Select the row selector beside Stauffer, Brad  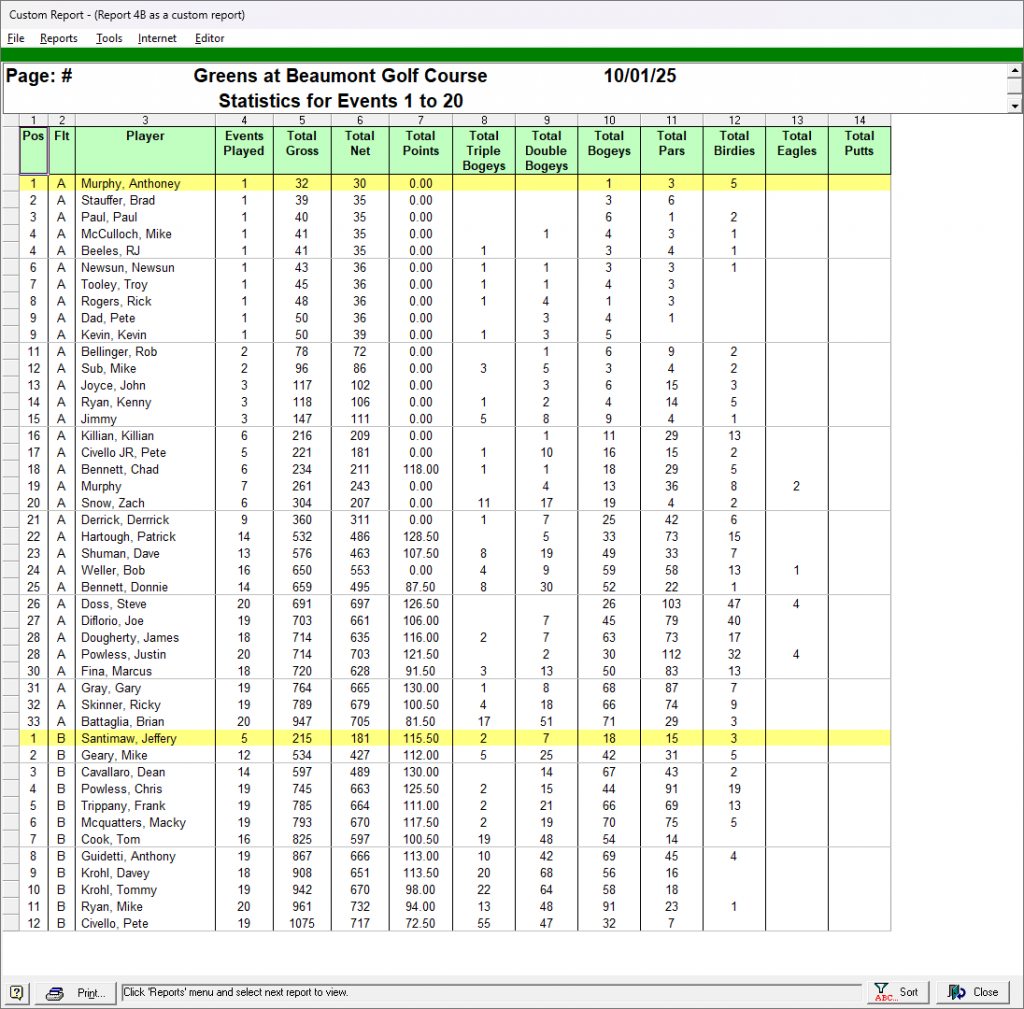[x=10, y=201]
